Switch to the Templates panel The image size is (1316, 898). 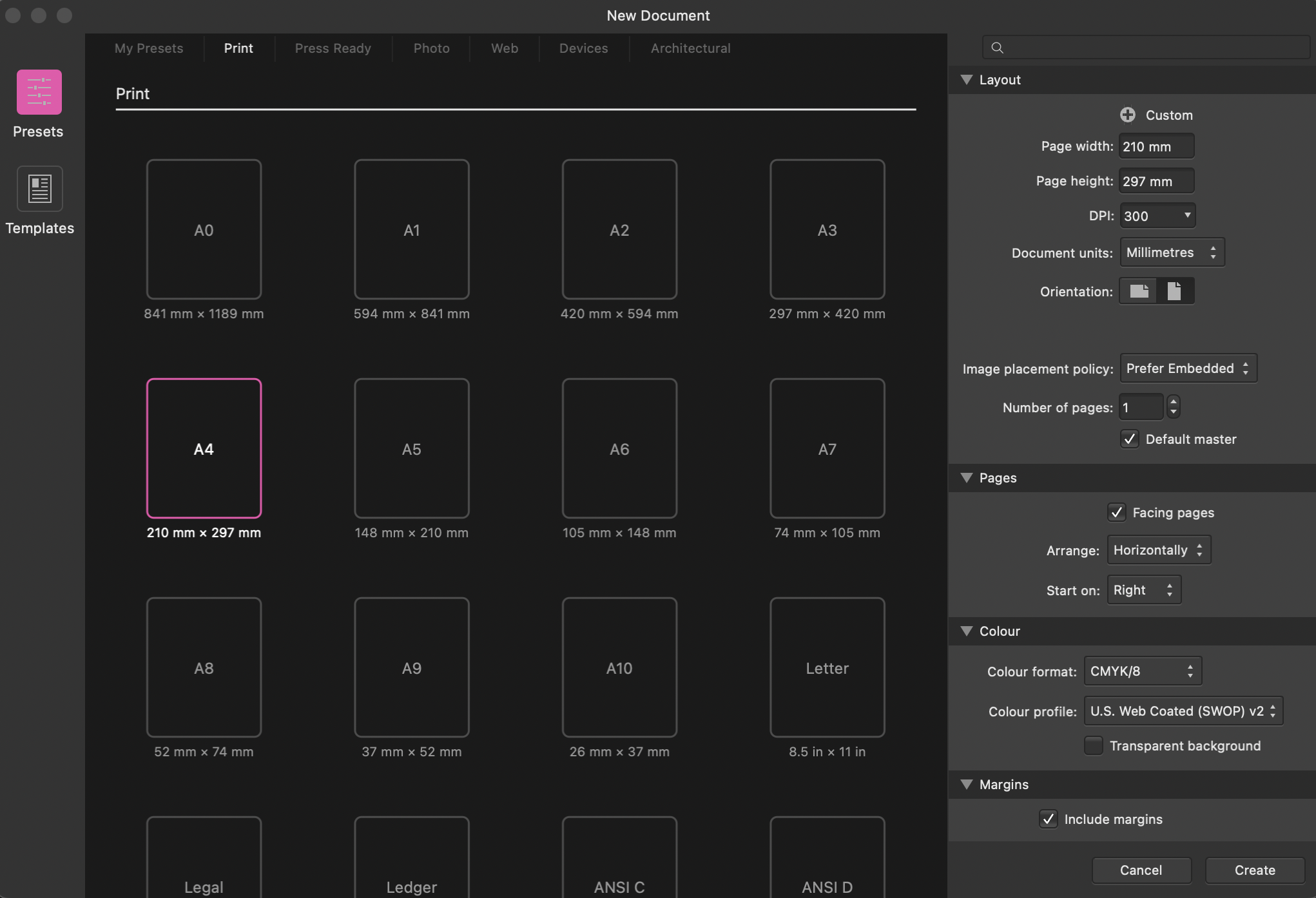click(39, 189)
